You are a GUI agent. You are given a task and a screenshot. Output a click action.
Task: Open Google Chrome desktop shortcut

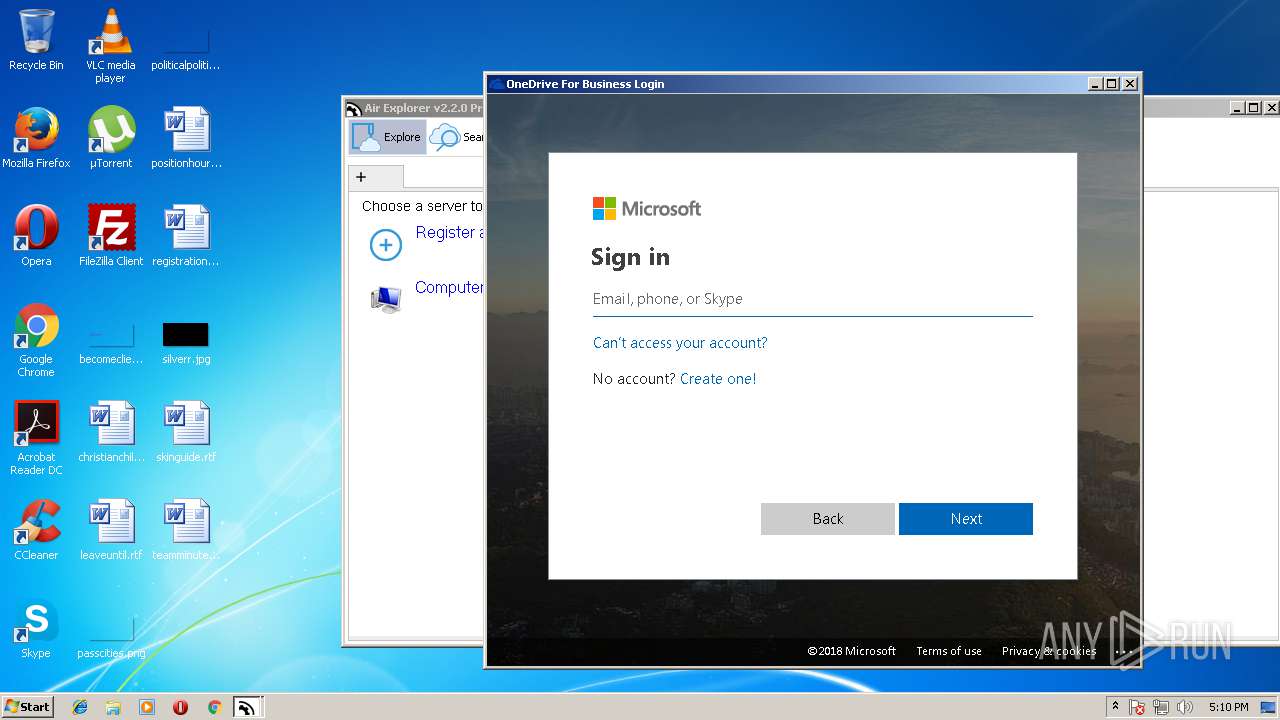pyautogui.click(x=36, y=340)
